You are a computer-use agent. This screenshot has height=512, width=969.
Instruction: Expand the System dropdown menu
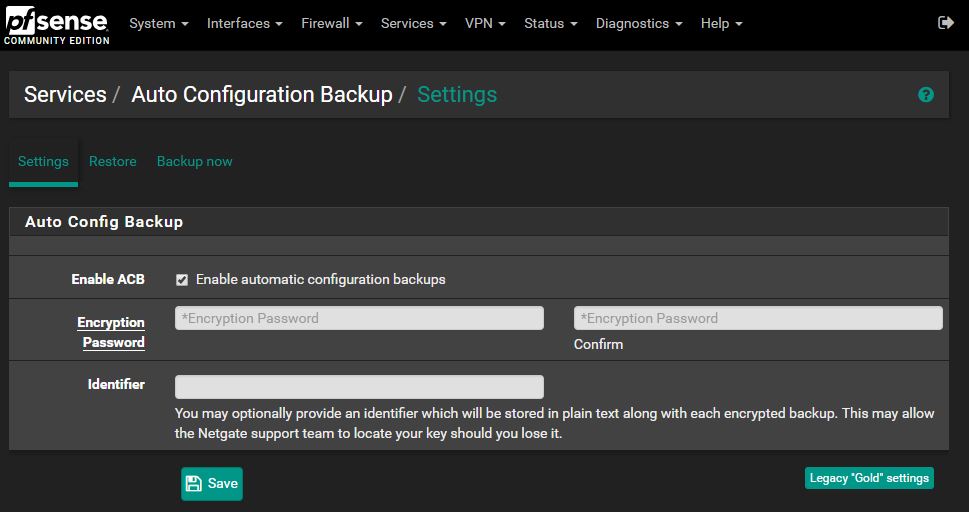click(x=159, y=23)
